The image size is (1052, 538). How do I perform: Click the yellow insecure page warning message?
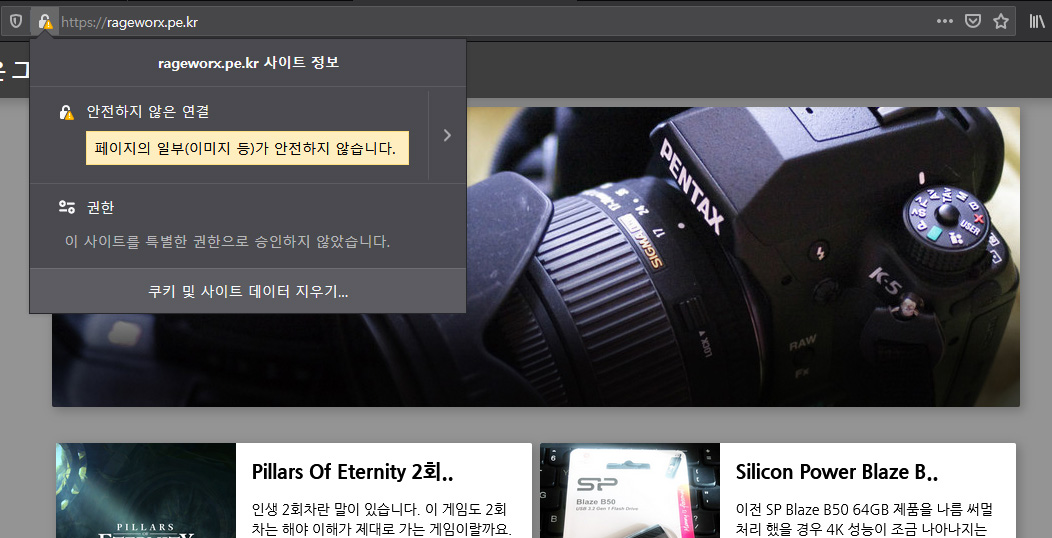(x=248, y=148)
